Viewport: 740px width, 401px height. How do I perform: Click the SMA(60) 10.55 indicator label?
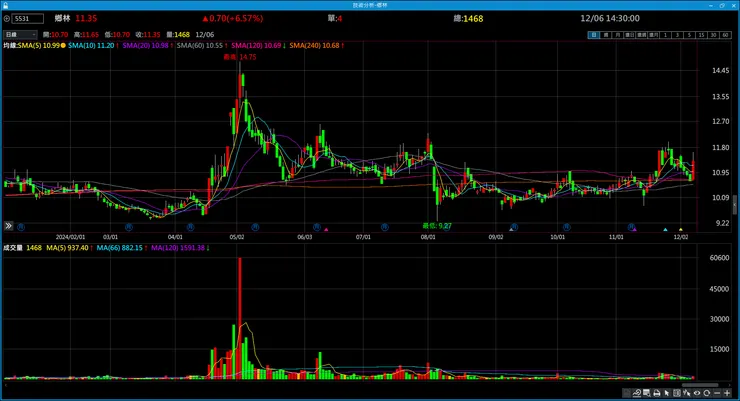(200, 45)
